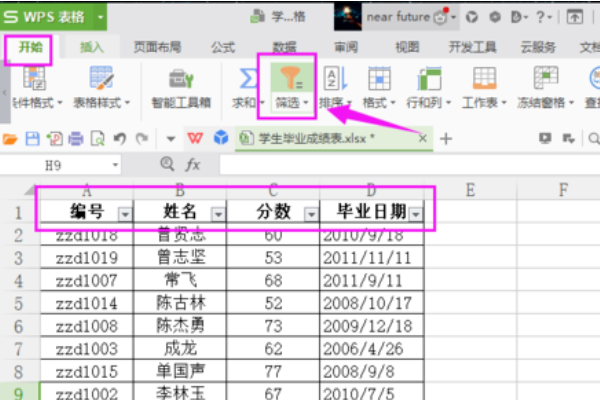The image size is (600, 400).
Task: Add a new document tab
Action: click(x=446, y=139)
